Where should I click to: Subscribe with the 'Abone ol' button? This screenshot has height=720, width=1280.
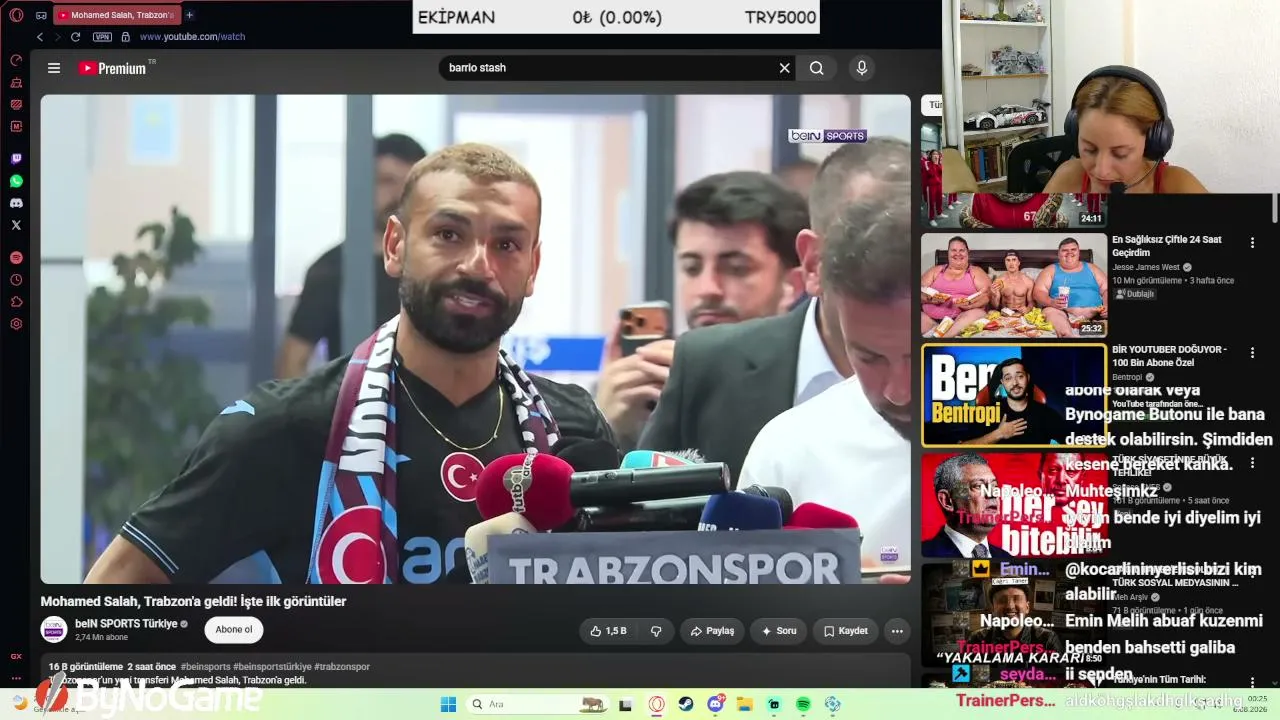234,629
